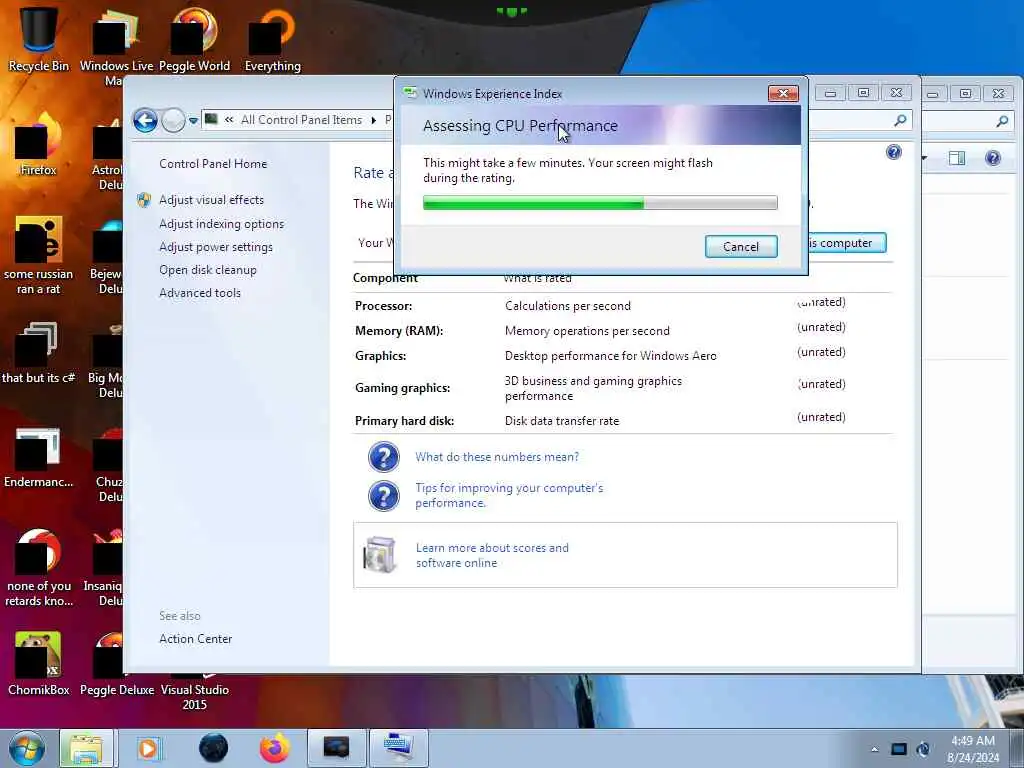Click the Control Panel forward arrow button
Viewport: 1024px width, 768px height.
coord(173,120)
